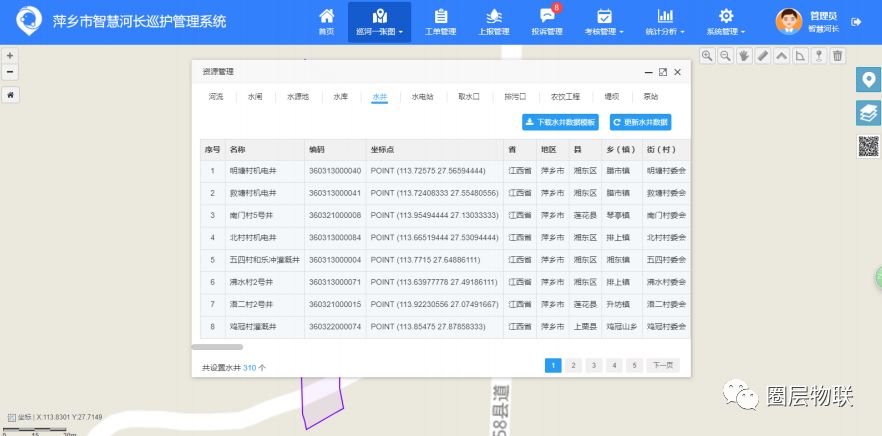Open the 上报管理 module
882x436 pixels.
[x=494, y=23]
